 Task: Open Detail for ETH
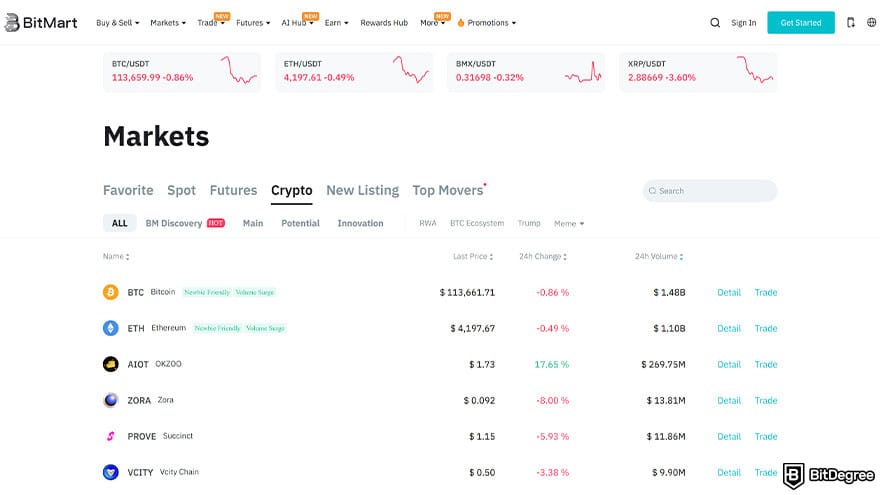(729, 328)
